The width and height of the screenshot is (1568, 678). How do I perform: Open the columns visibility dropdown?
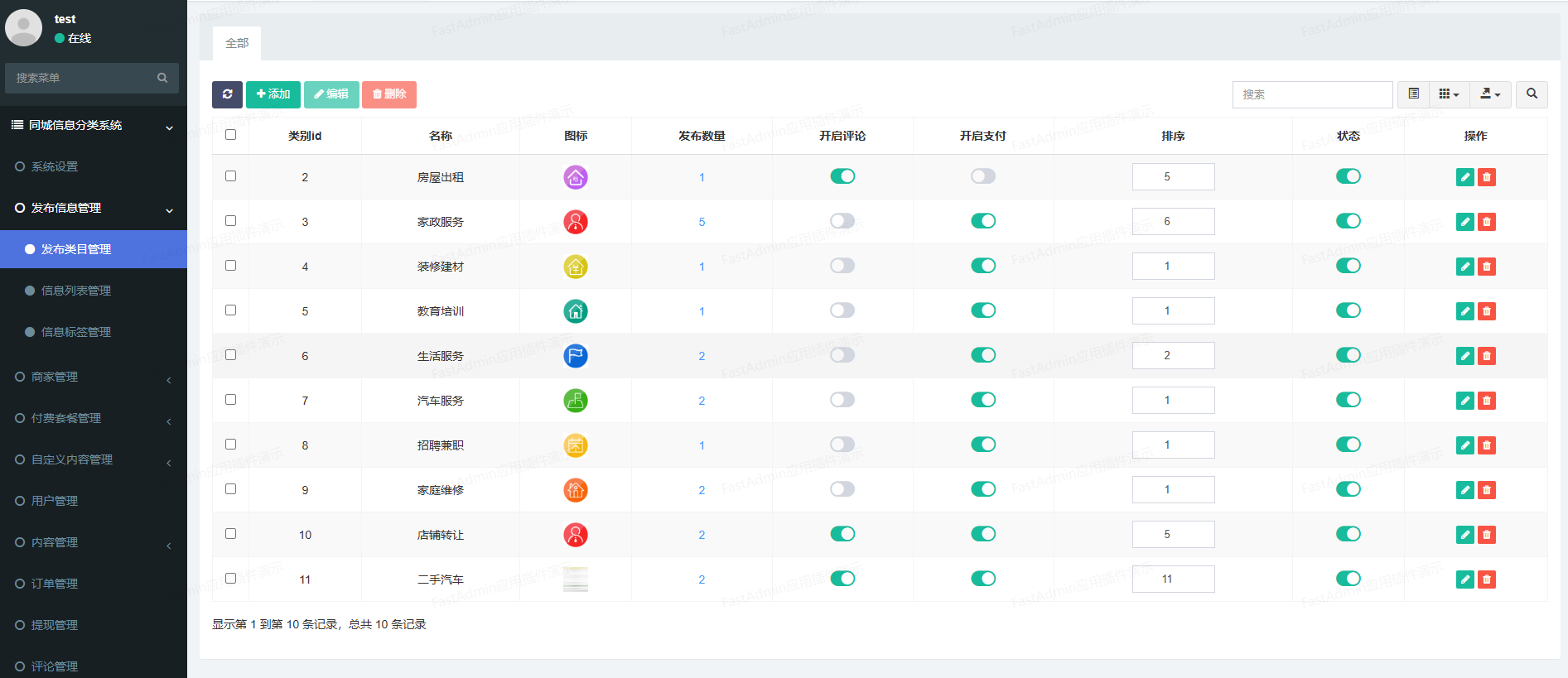pos(1449,94)
